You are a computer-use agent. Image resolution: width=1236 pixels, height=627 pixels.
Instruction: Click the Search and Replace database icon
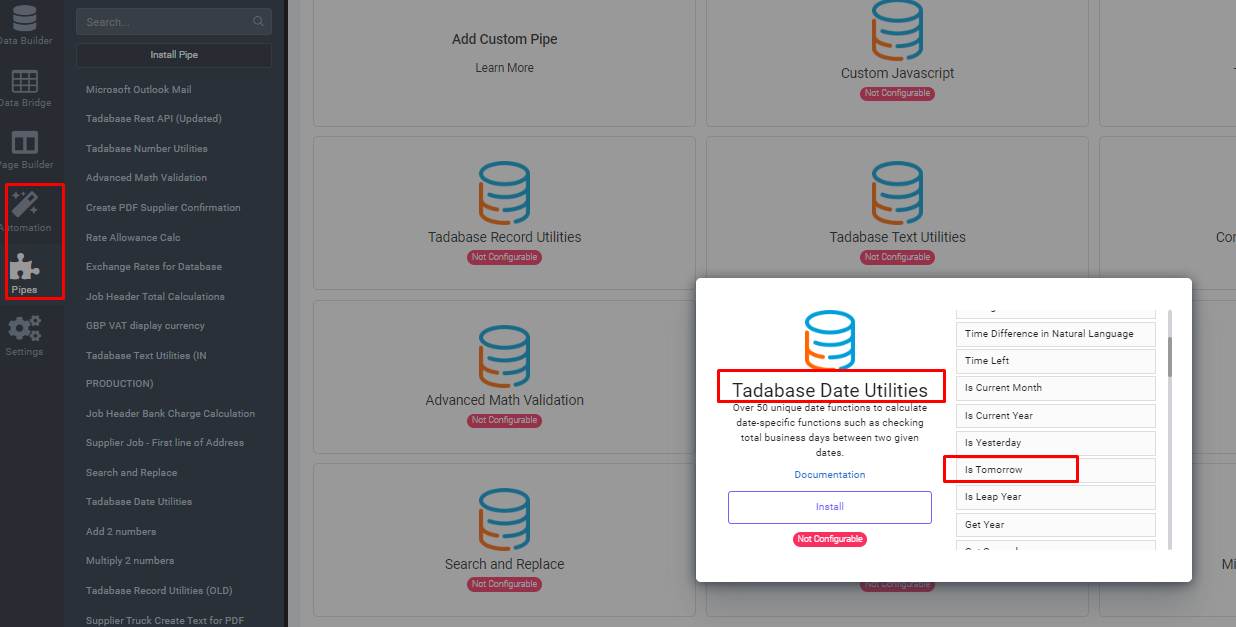pyautogui.click(x=505, y=520)
